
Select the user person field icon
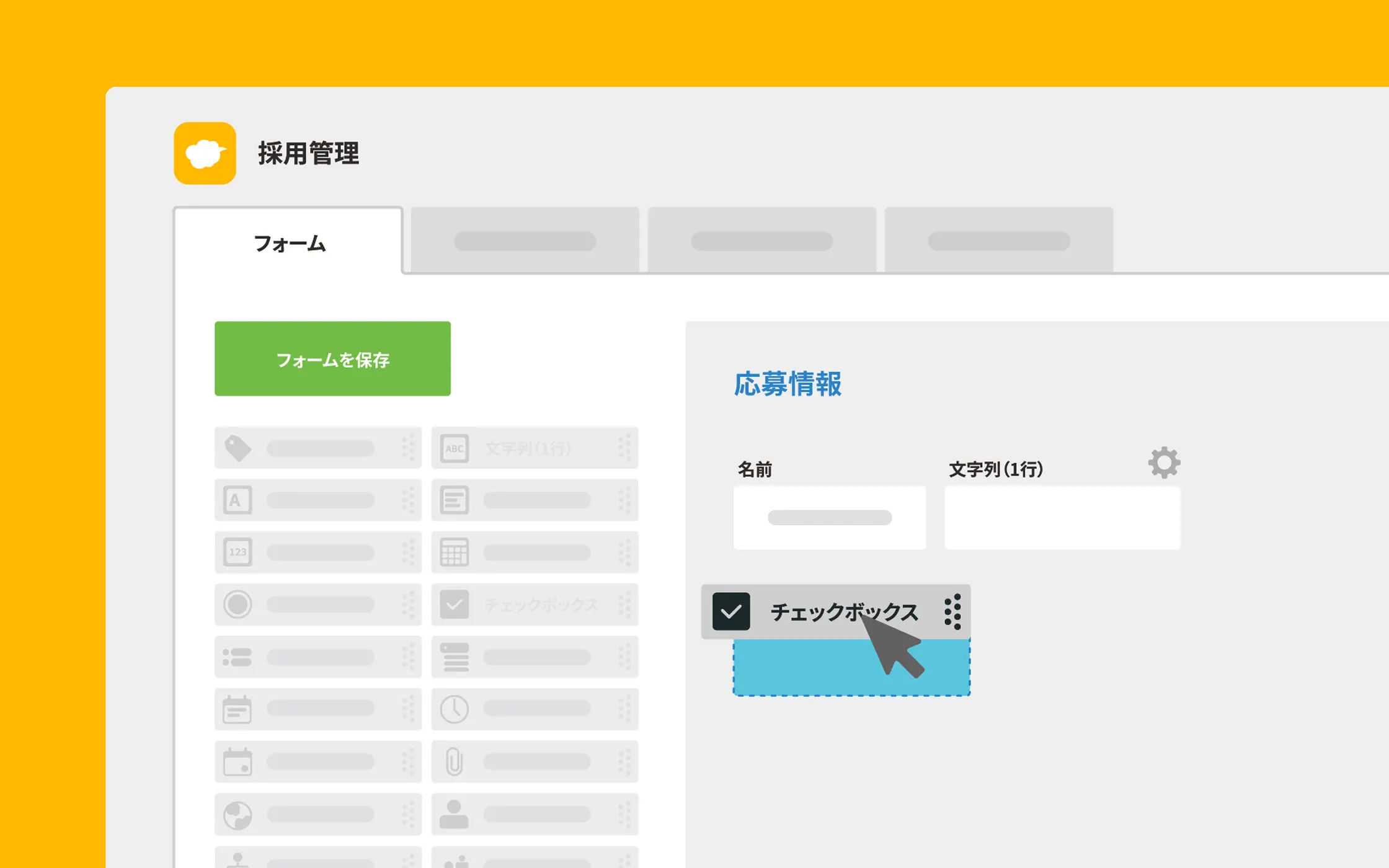coord(454,815)
